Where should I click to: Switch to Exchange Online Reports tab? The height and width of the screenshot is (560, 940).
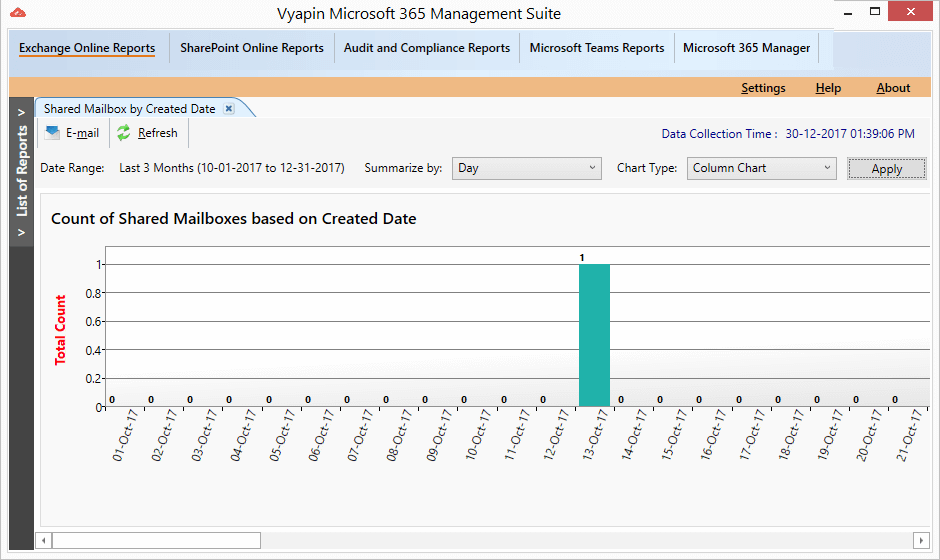[x=87, y=48]
